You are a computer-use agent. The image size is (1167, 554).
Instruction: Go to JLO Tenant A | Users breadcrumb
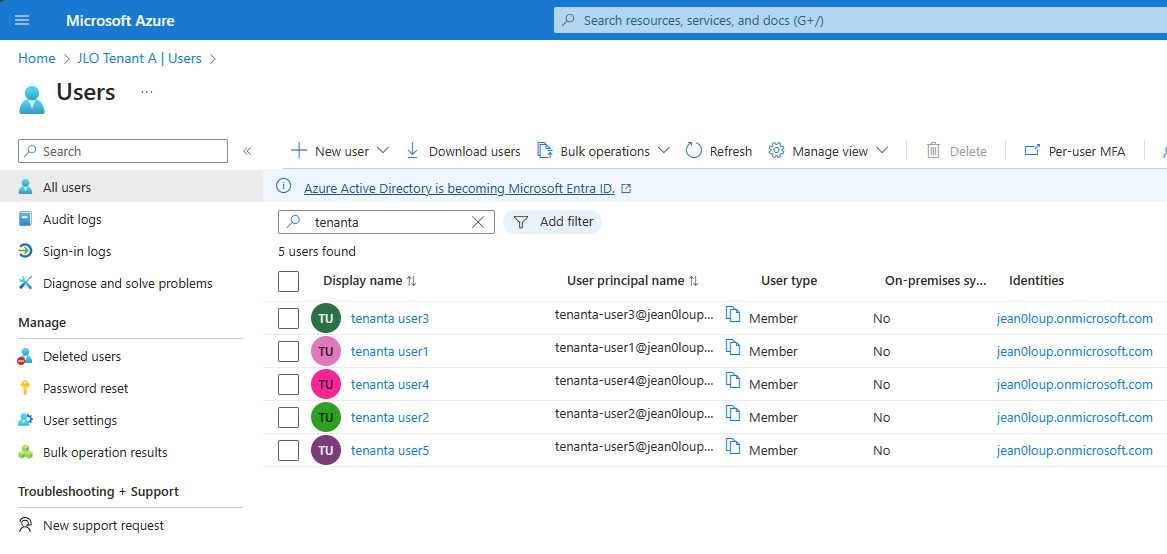(x=139, y=58)
